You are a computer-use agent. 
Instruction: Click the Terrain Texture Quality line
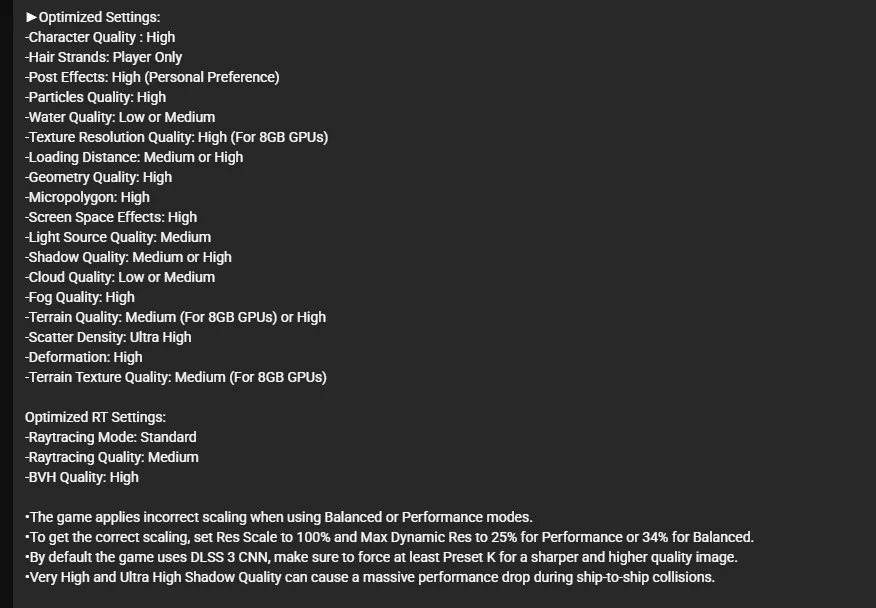coord(176,377)
